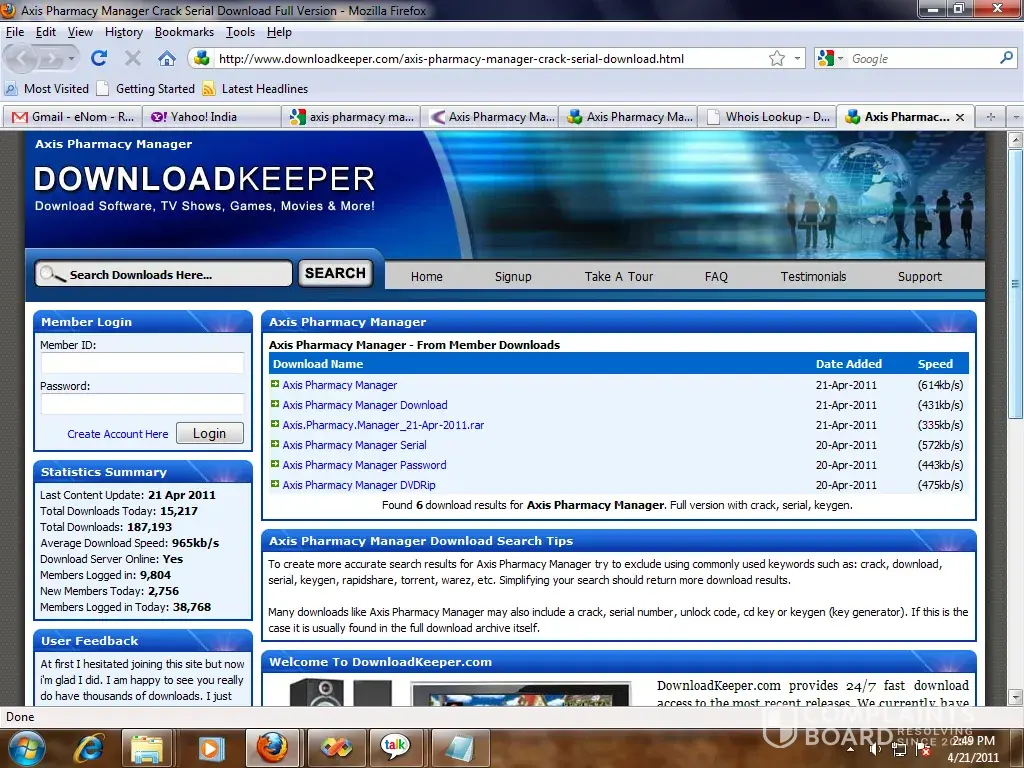The height and width of the screenshot is (768, 1024).
Task: Launch Google Talk from the taskbar
Action: pos(395,747)
